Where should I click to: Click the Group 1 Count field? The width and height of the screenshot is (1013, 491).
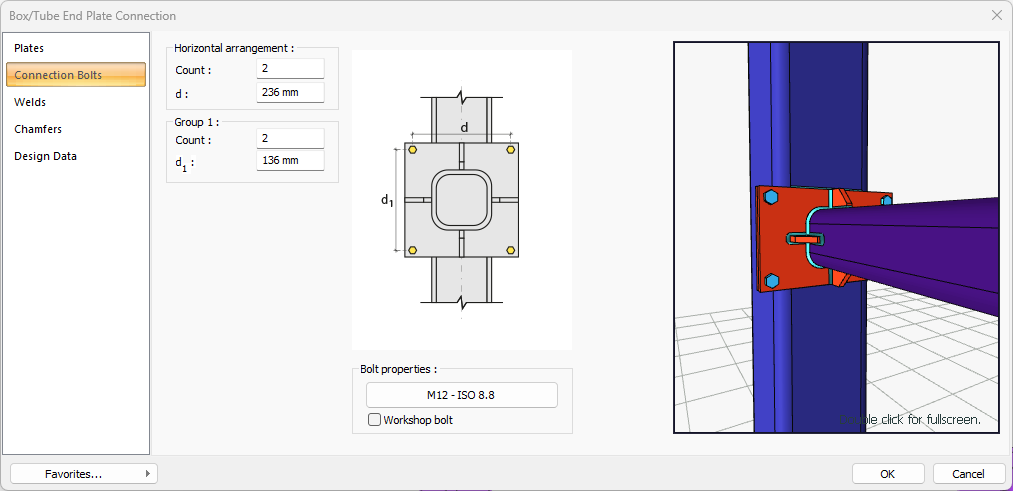(x=290, y=139)
